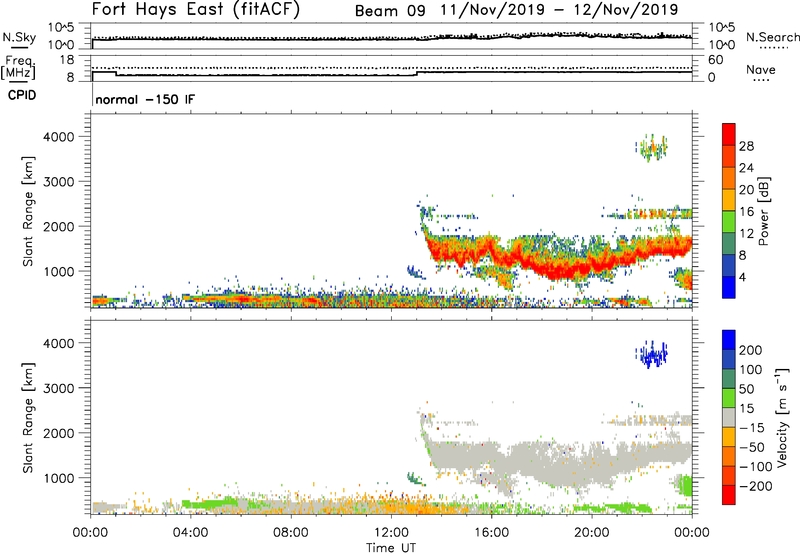Click the 'Beam 09' label
Viewport: 800px width, 554px height.
pos(390,11)
